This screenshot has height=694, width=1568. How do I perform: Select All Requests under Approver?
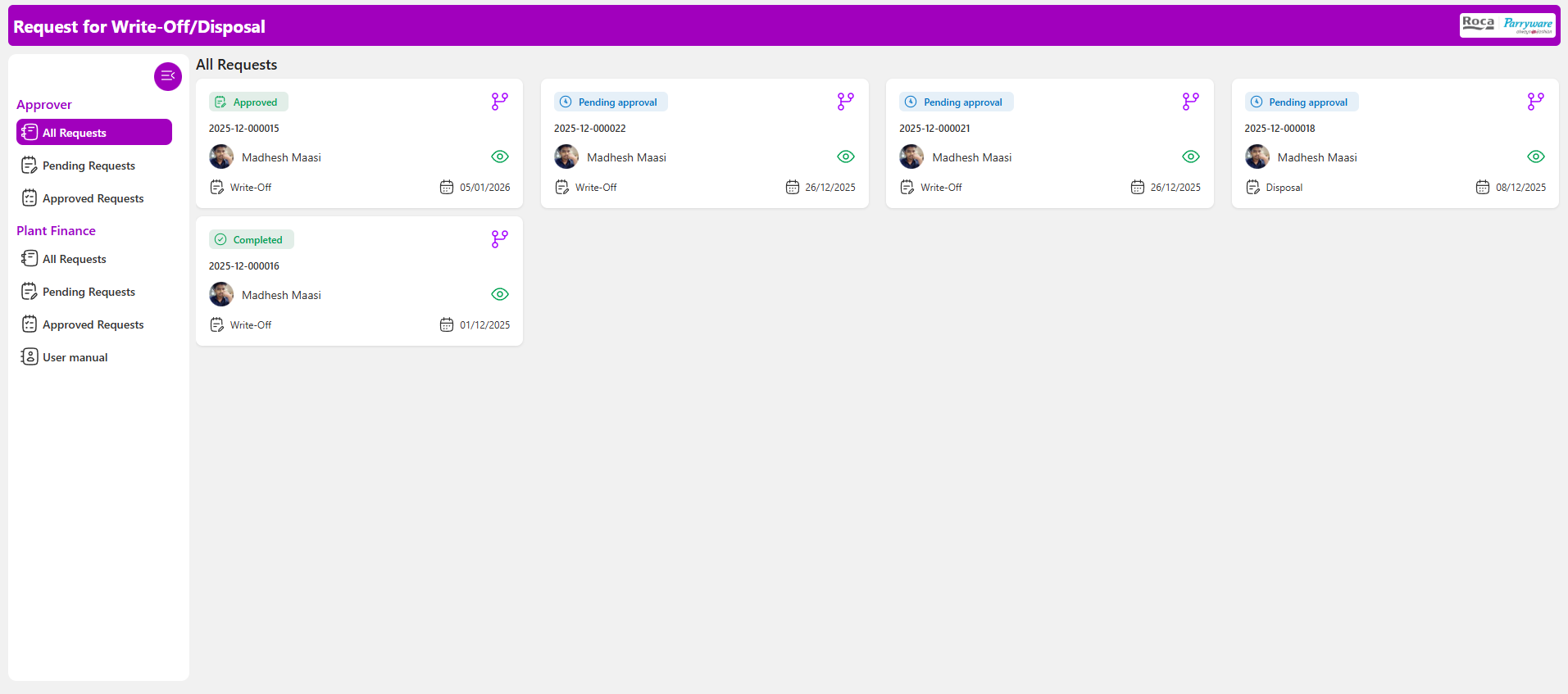93,133
